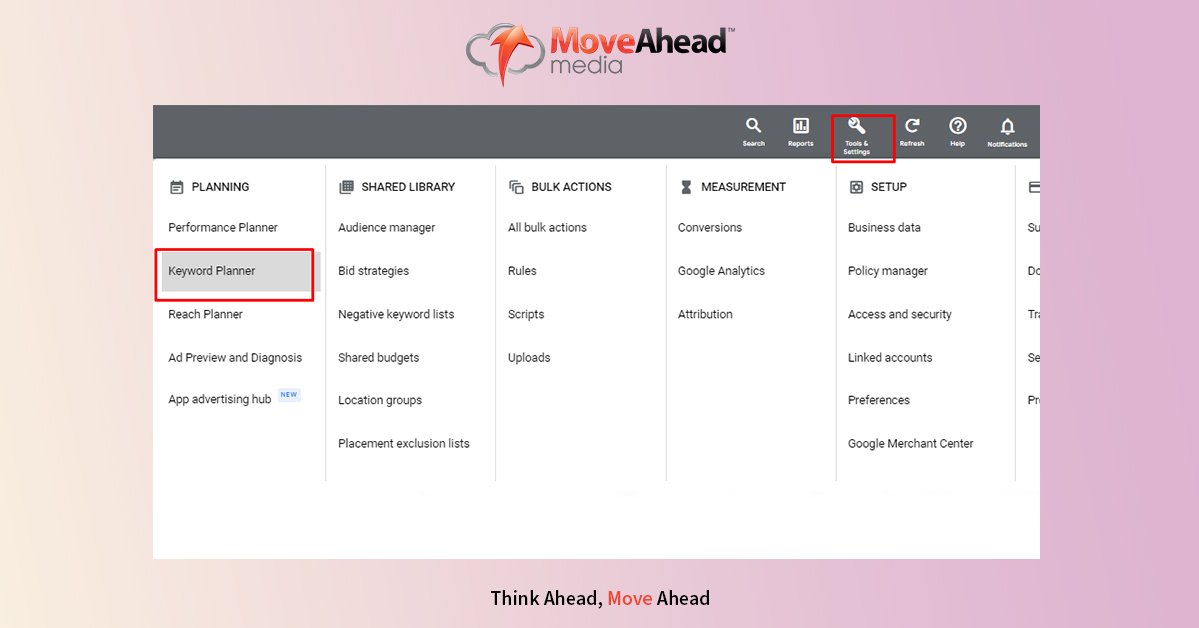Click the SETUP column heading

[x=889, y=187]
